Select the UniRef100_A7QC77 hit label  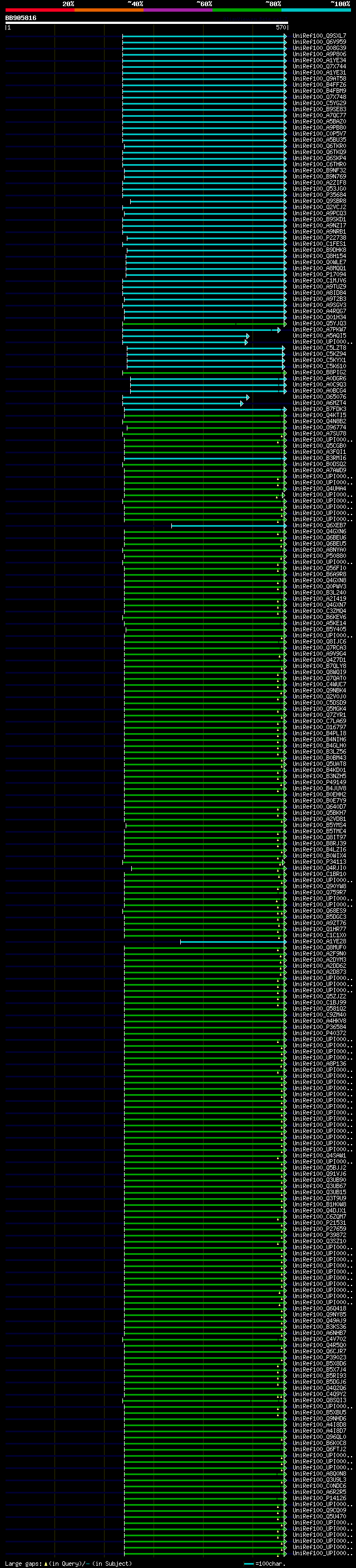pyautogui.click(x=319, y=116)
